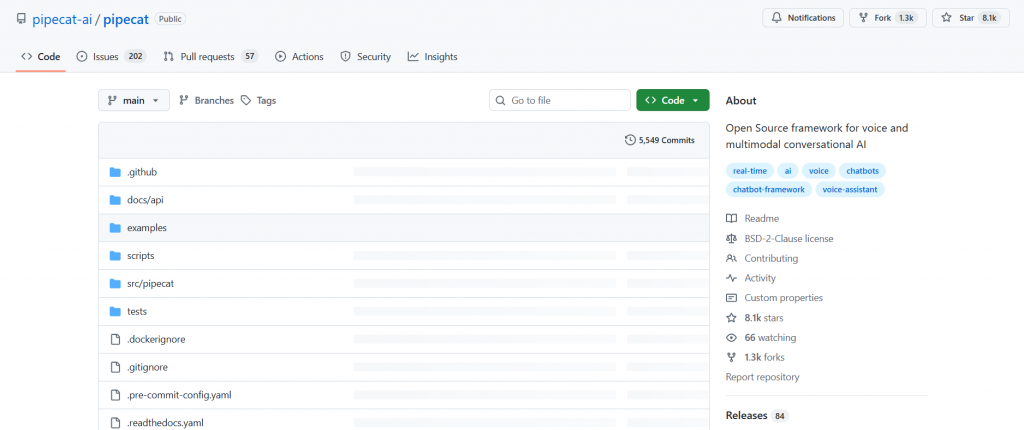The image size is (1024, 430).
Task: Click the docs/api folder icon
Action: click(116, 200)
